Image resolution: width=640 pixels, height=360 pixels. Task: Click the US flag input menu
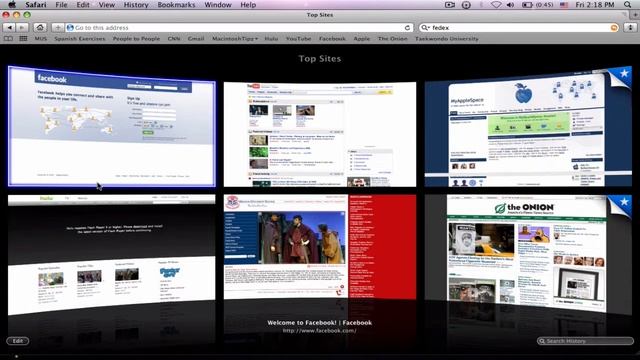click(564, 5)
